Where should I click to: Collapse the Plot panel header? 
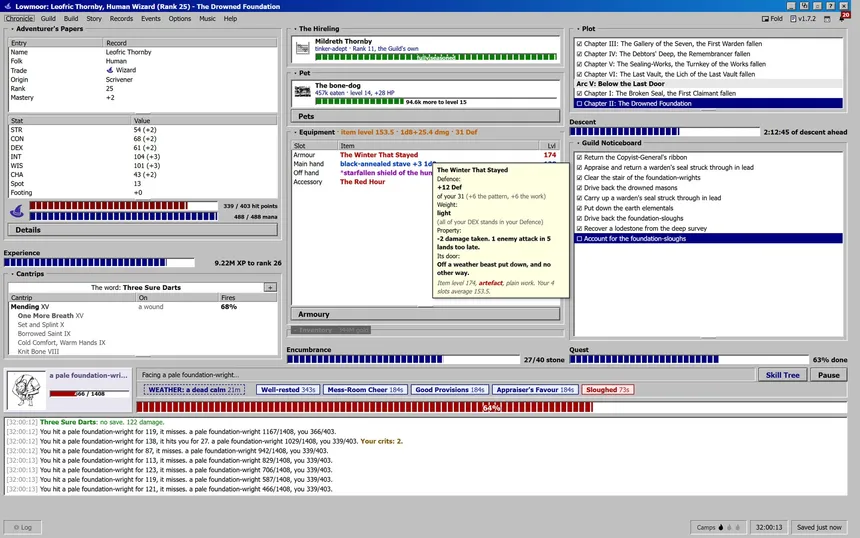[x=586, y=29]
